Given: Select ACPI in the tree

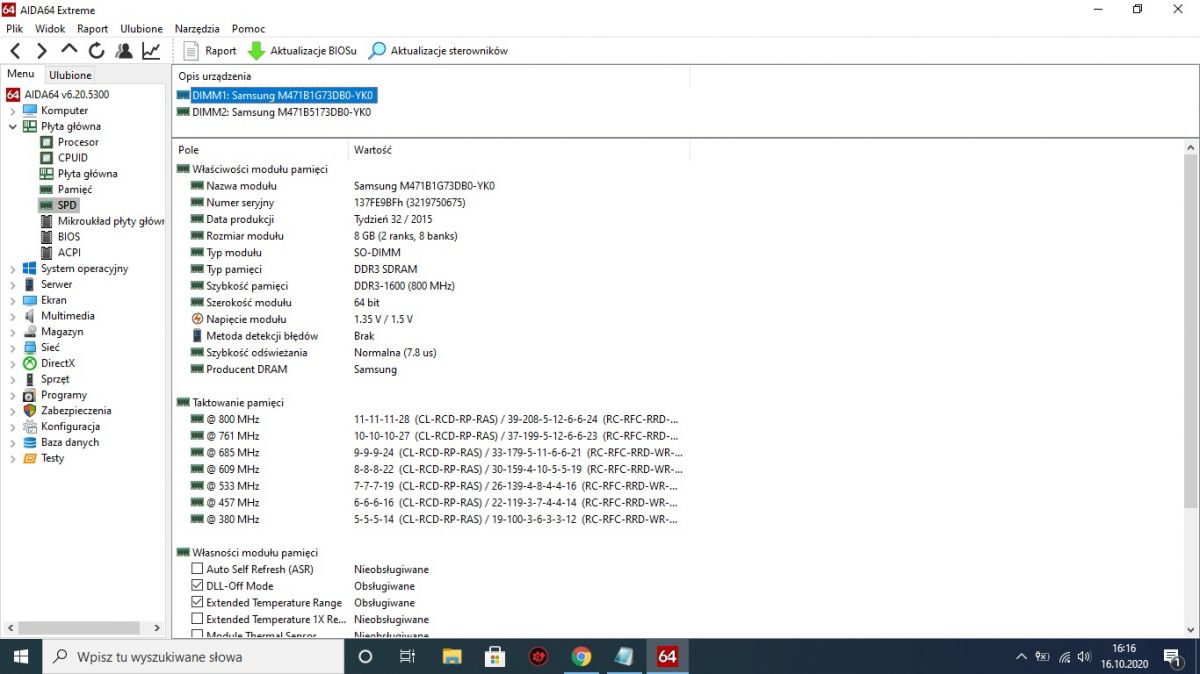Looking at the screenshot, I should pos(69,252).
